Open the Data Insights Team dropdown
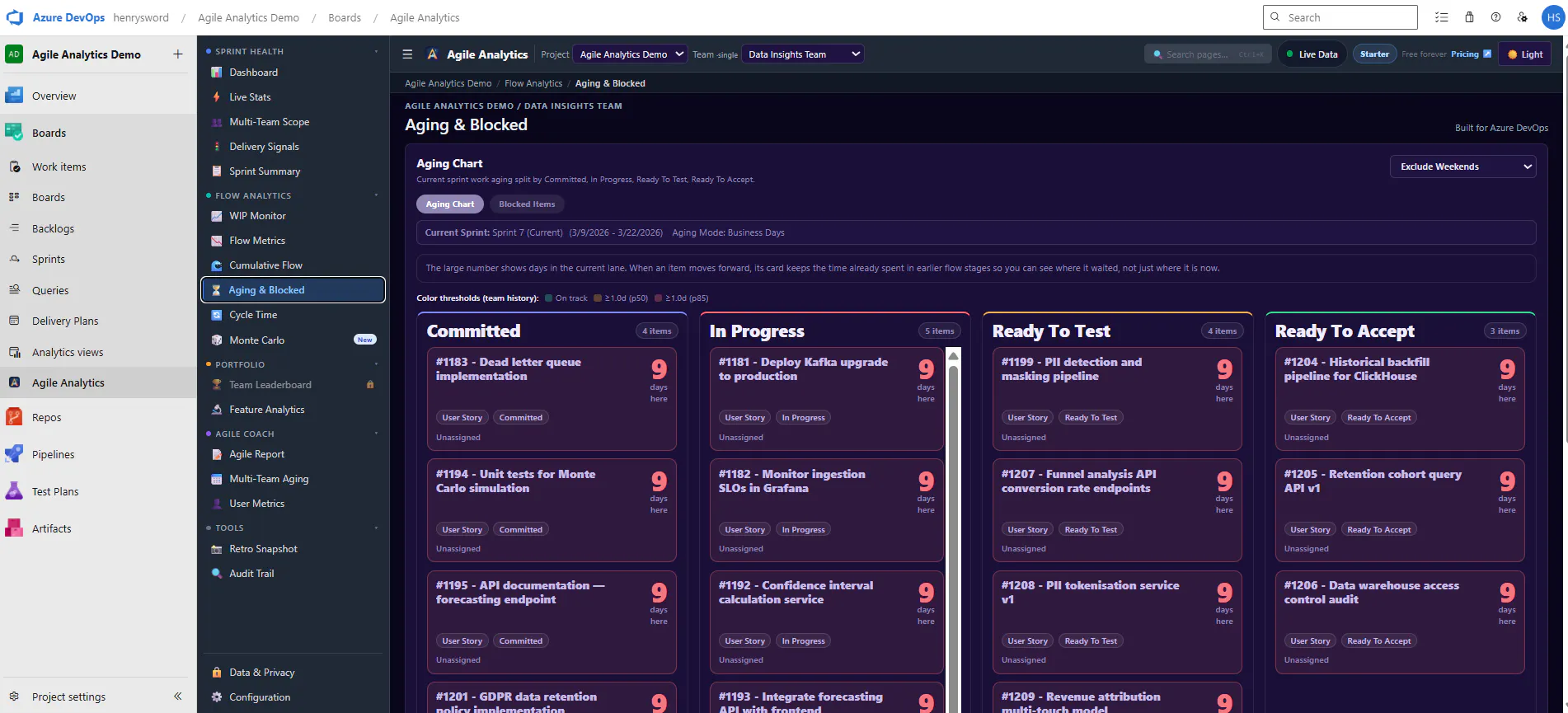The image size is (1568, 713). [x=803, y=54]
